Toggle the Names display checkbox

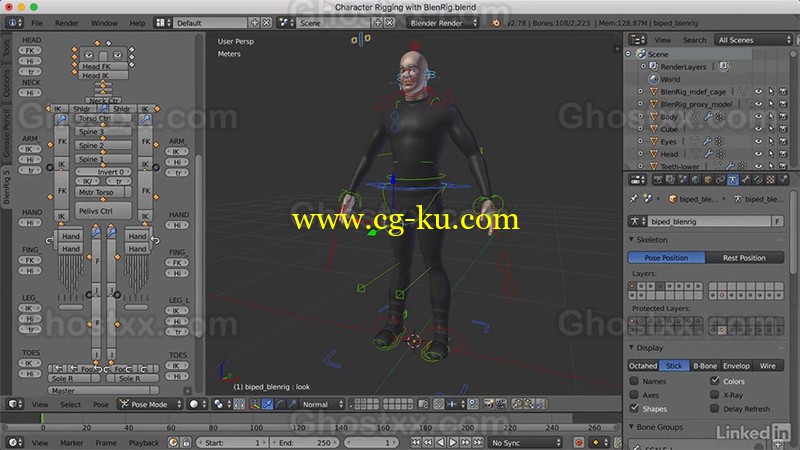pos(634,381)
